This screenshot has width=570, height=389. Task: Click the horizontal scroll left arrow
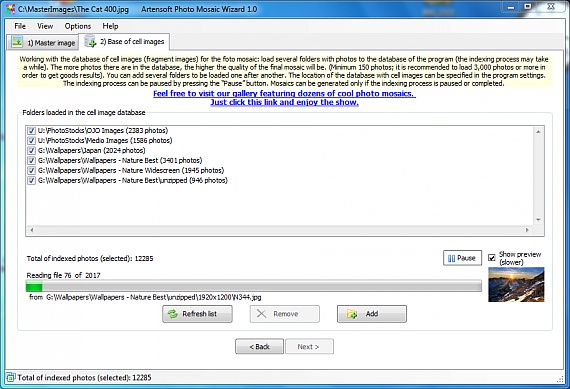click(32, 230)
